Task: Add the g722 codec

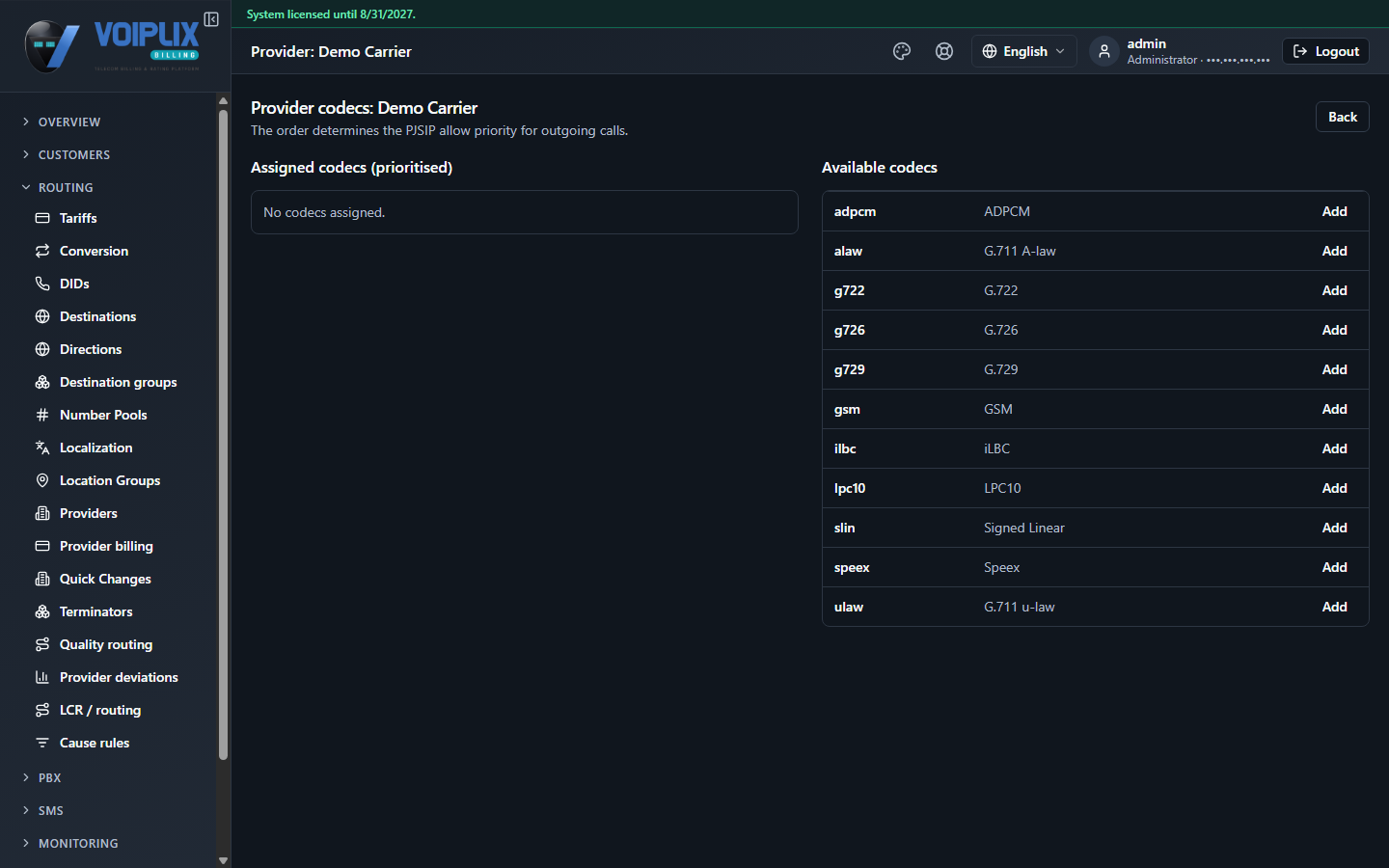Action: click(x=1334, y=290)
